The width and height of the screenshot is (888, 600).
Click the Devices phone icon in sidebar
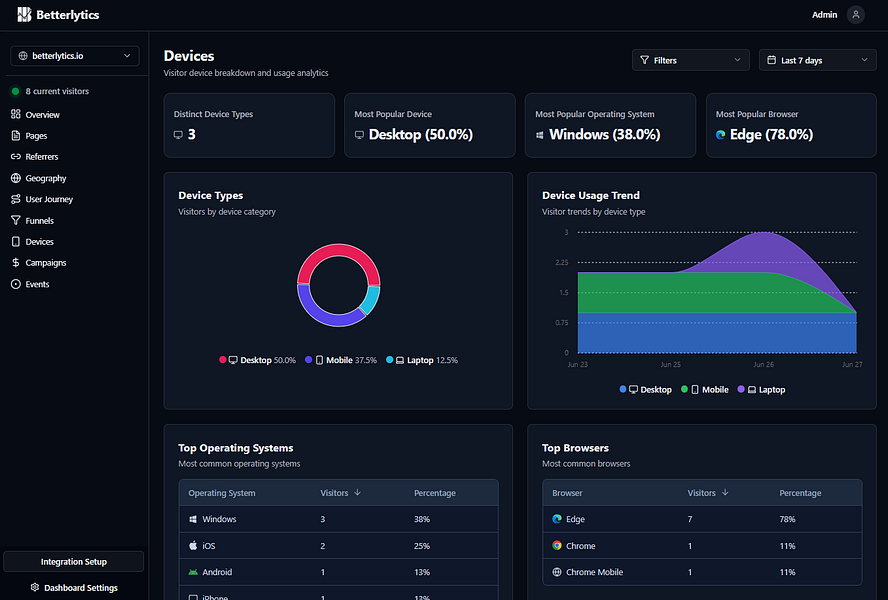point(16,241)
